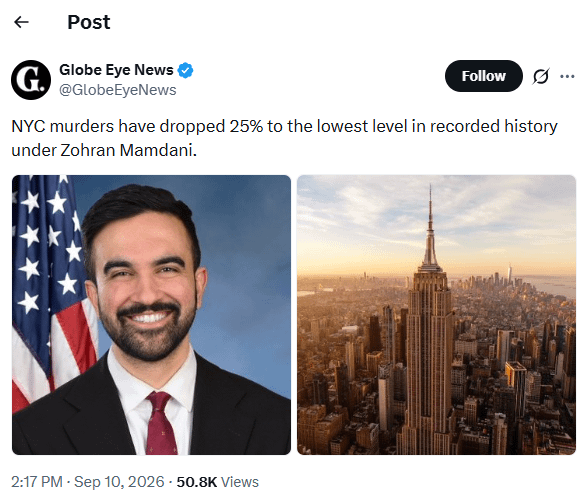This screenshot has height=496, width=579.
Task: Click the Post header title
Action: 89,22
